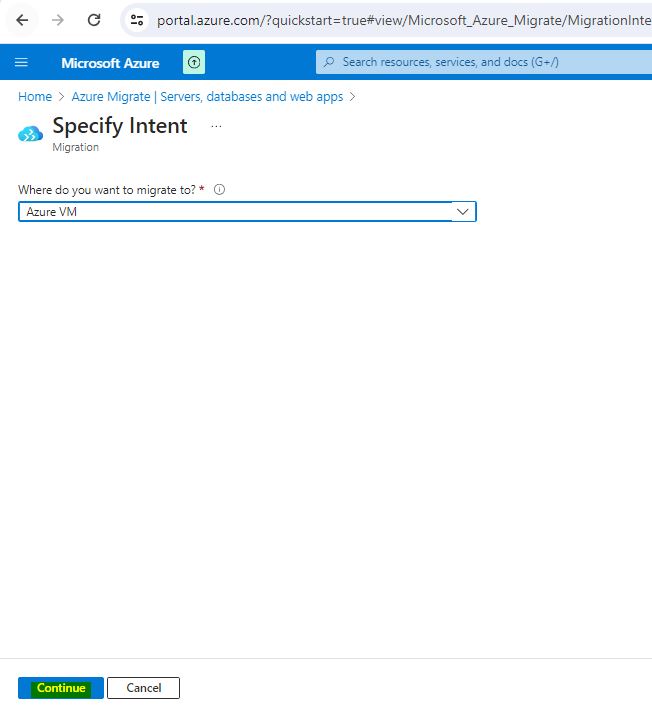Viewport: 652px width, 712px height.
Task: Click the browser back arrow
Action: [22, 20]
